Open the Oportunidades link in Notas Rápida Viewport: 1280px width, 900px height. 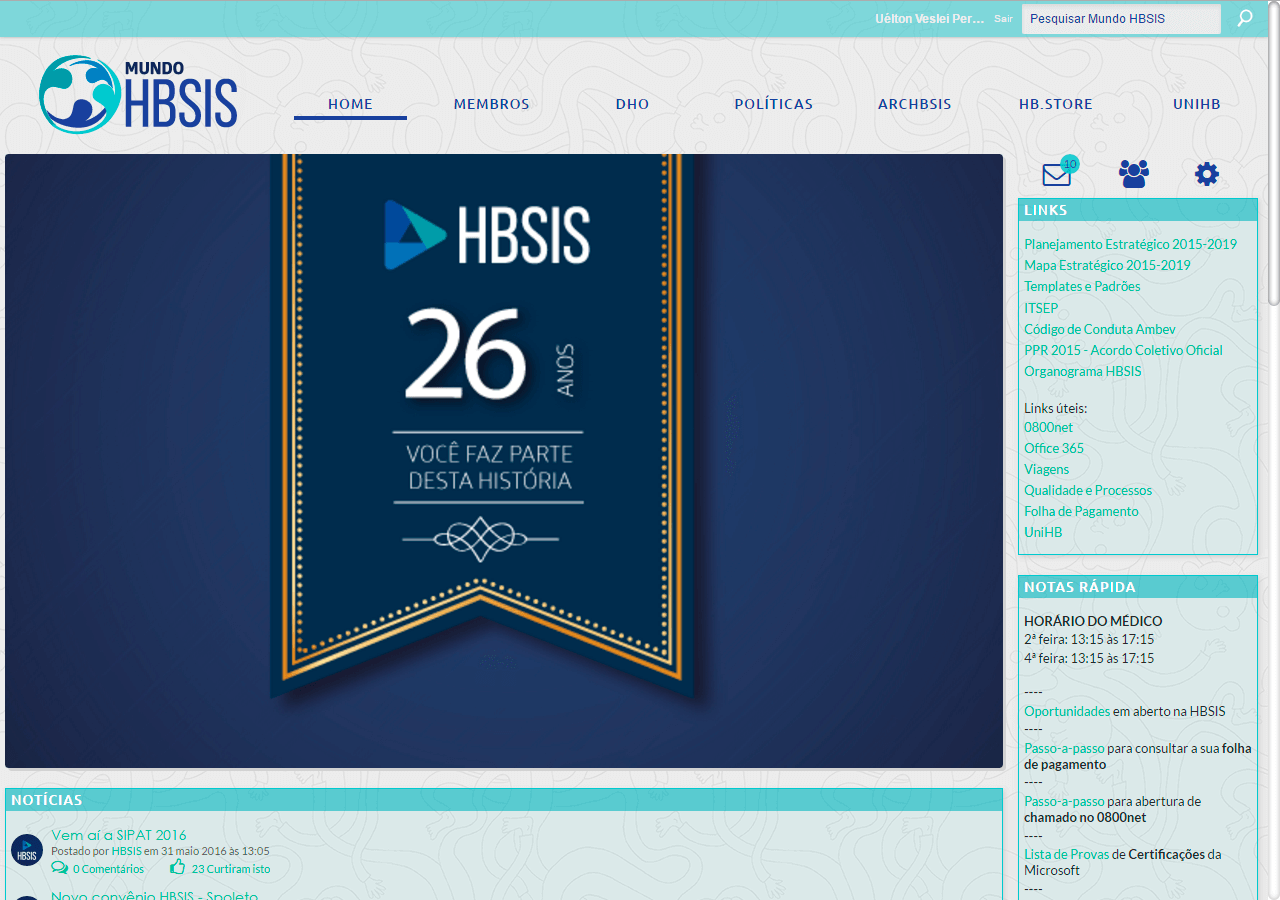point(1067,711)
